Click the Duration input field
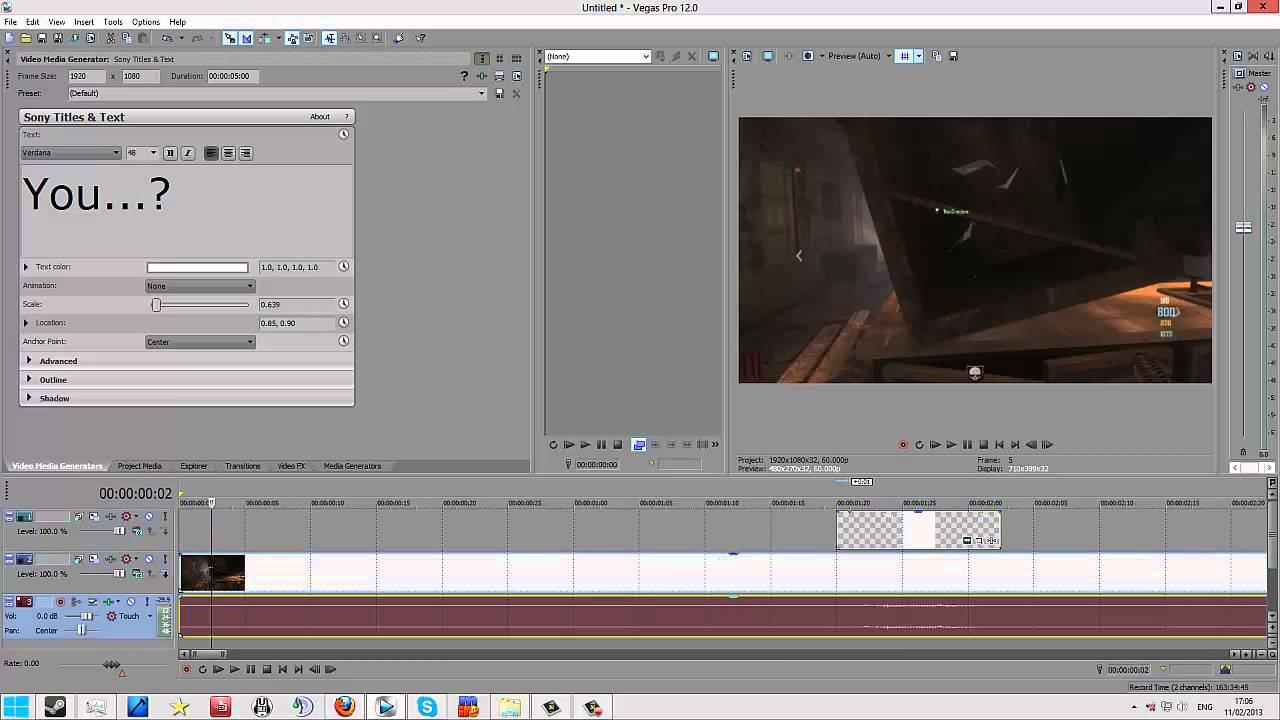This screenshot has height=720, width=1280. coord(232,76)
